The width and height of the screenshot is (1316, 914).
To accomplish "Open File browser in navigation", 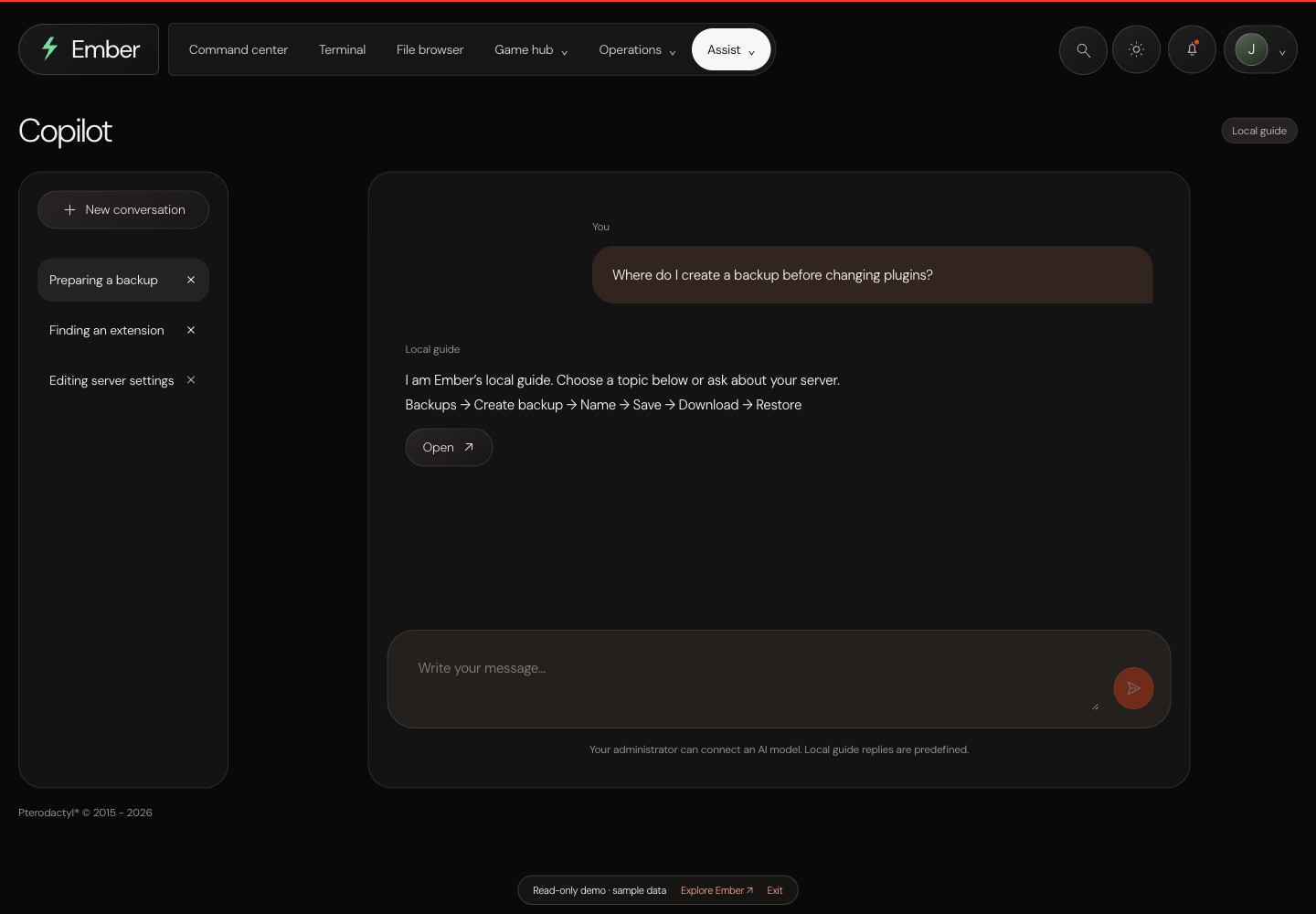I will point(430,50).
